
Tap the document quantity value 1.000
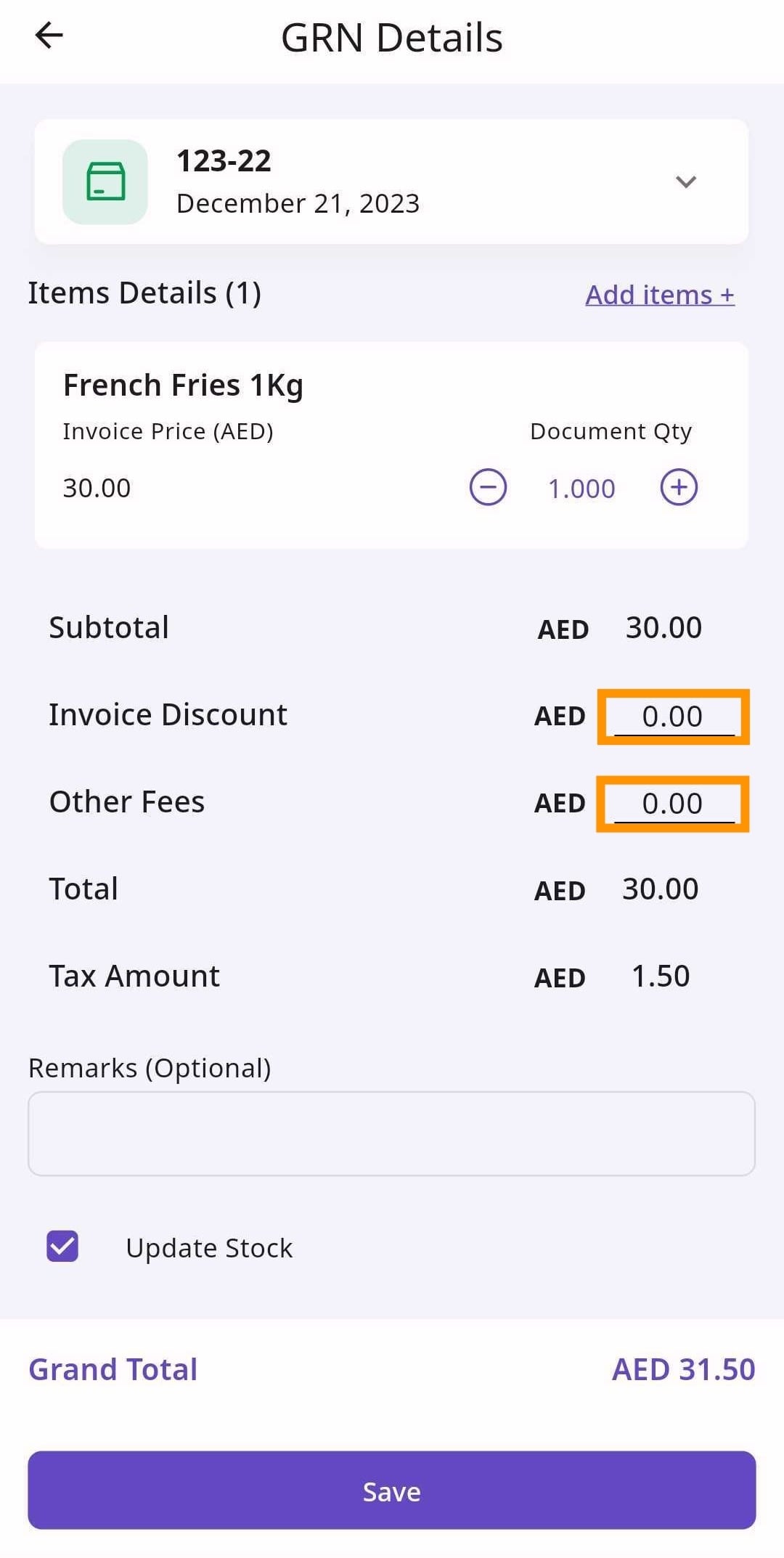click(581, 489)
